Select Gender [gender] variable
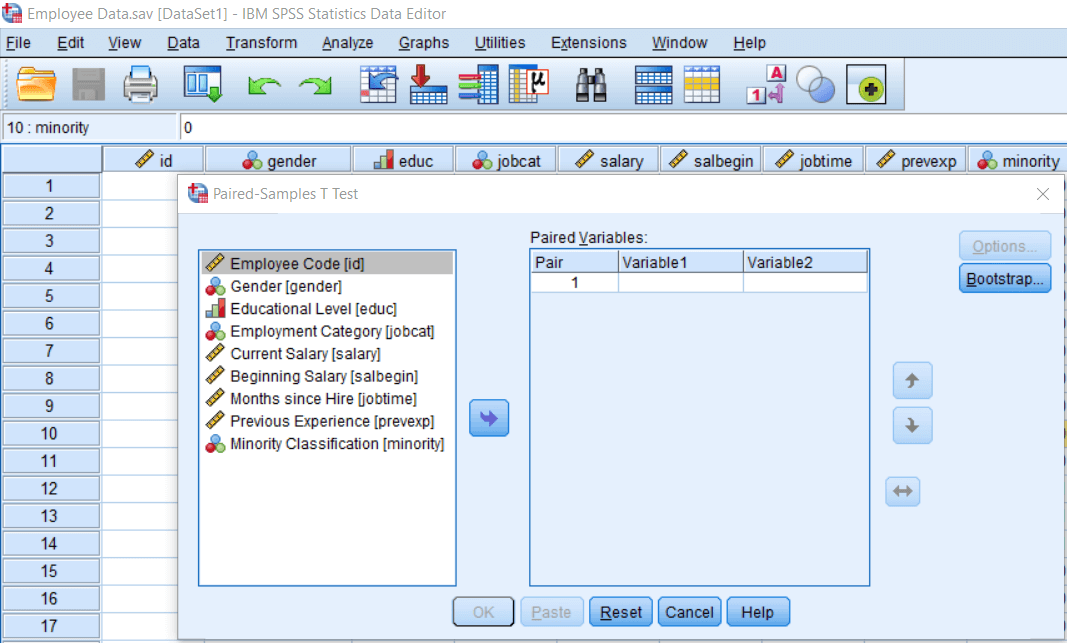The image size is (1067, 643). tap(327, 286)
